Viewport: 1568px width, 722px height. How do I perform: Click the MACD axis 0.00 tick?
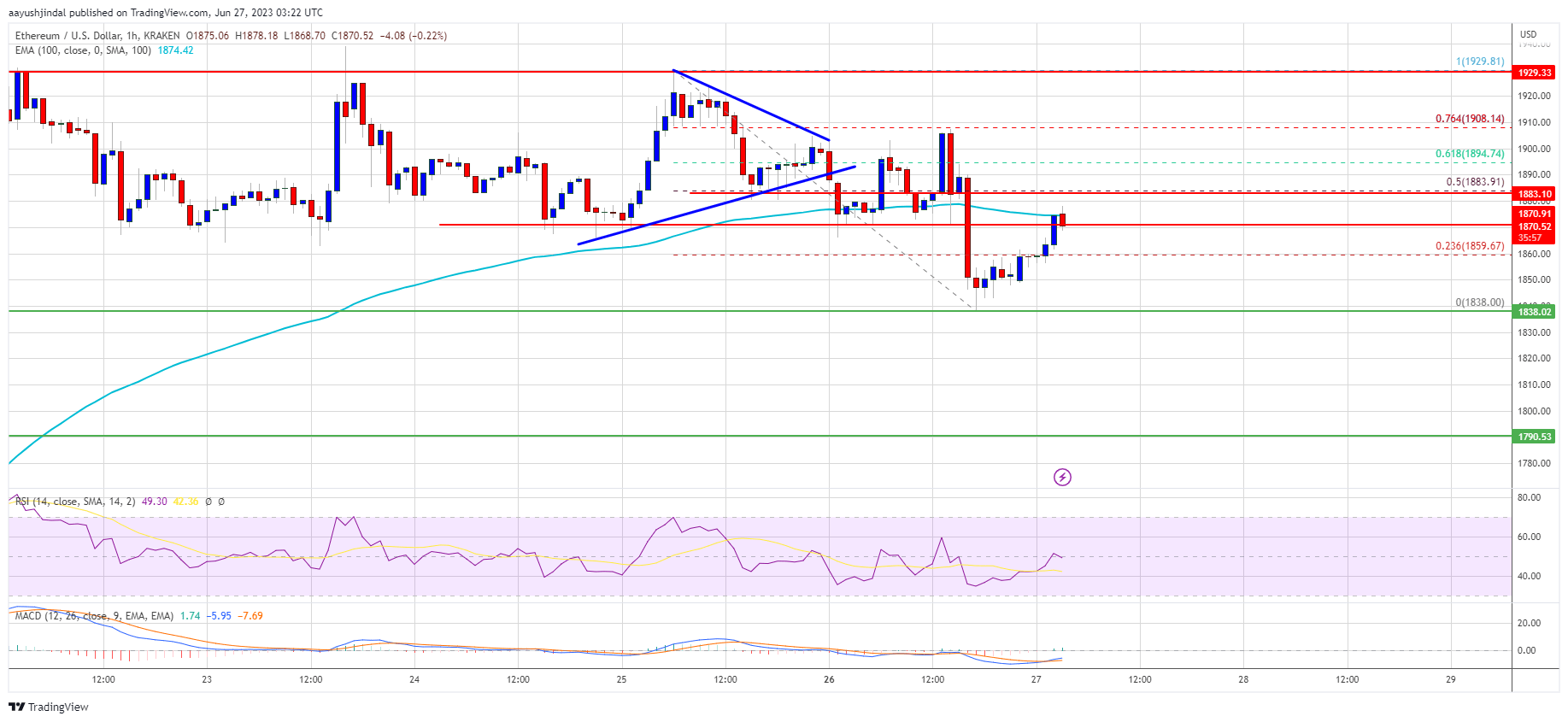click(x=1527, y=650)
